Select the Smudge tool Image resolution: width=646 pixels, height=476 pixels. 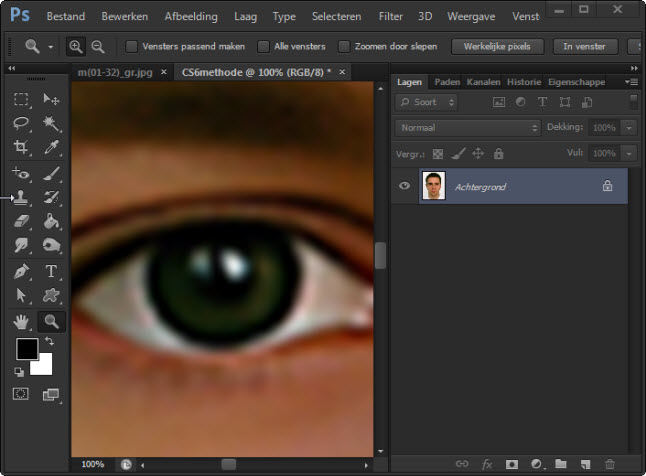pos(21,245)
